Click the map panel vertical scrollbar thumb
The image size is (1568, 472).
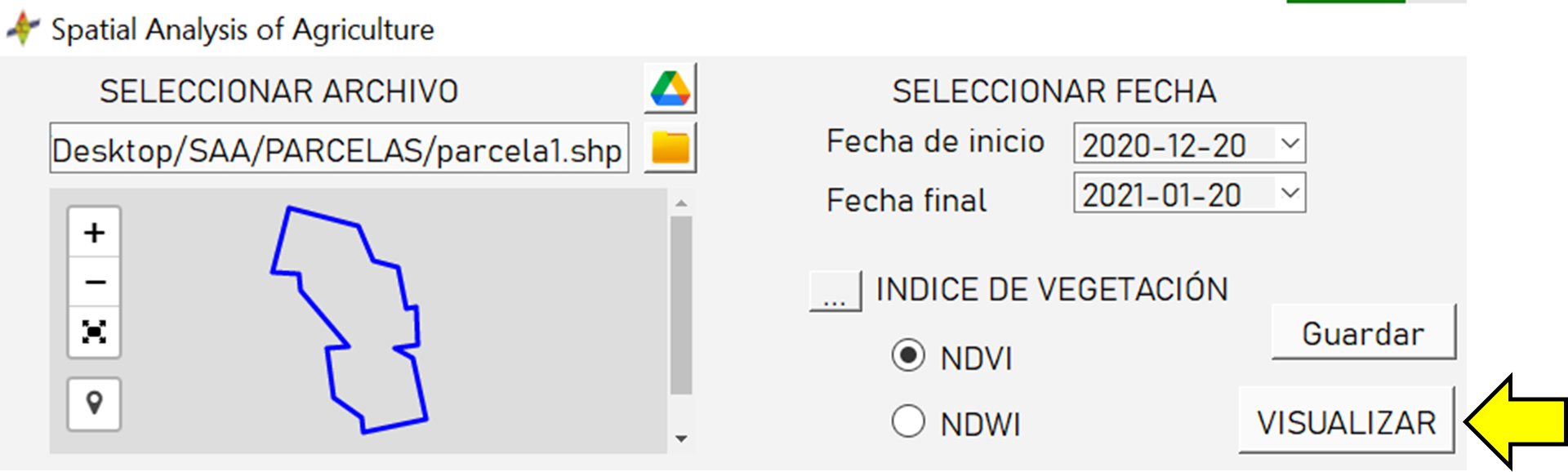pyautogui.click(x=681, y=305)
